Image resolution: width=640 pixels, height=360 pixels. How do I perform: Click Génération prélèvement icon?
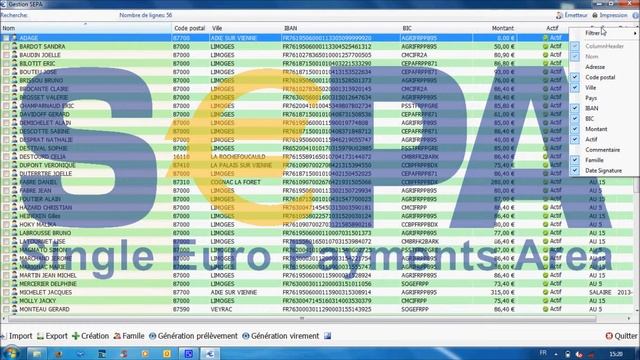[x=153, y=336]
